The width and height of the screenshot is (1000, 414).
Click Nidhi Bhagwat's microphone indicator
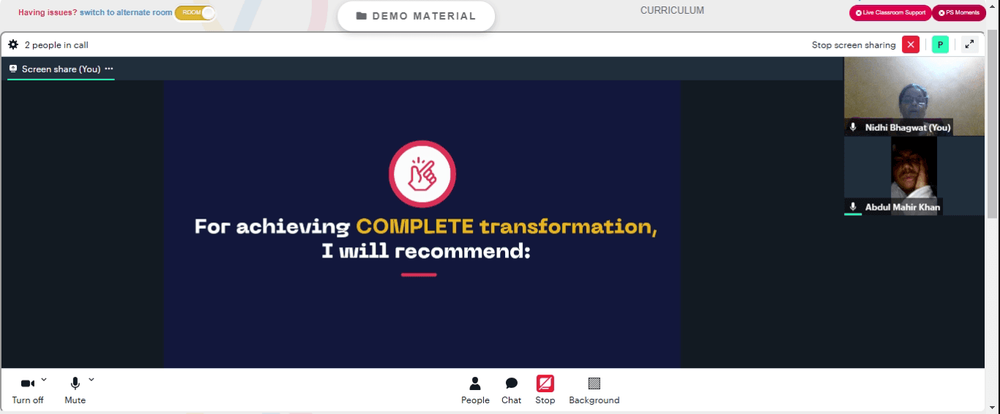pos(853,128)
